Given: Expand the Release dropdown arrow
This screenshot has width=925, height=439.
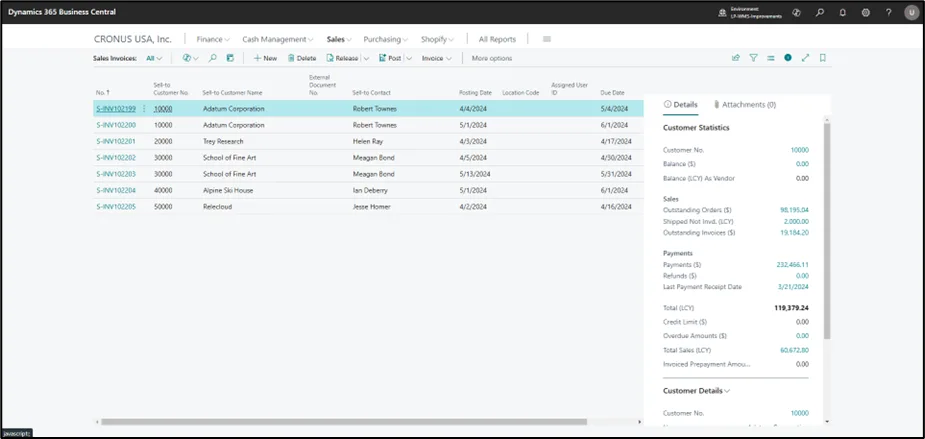Looking at the screenshot, I should tap(366, 58).
